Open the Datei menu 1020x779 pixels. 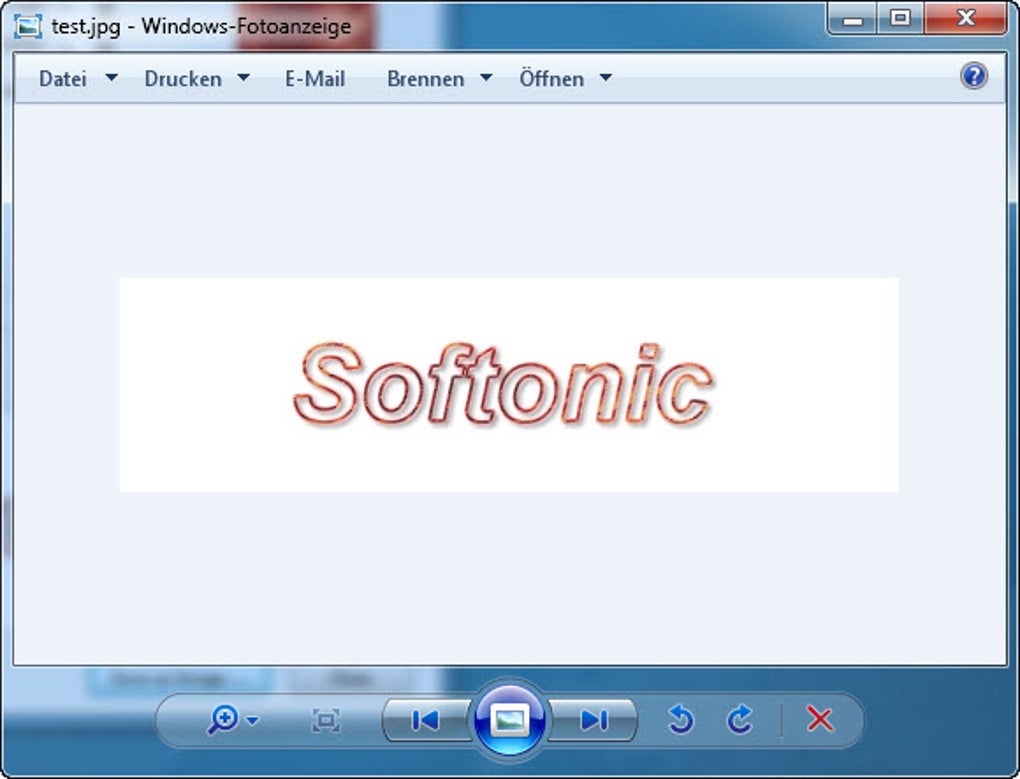coord(63,79)
